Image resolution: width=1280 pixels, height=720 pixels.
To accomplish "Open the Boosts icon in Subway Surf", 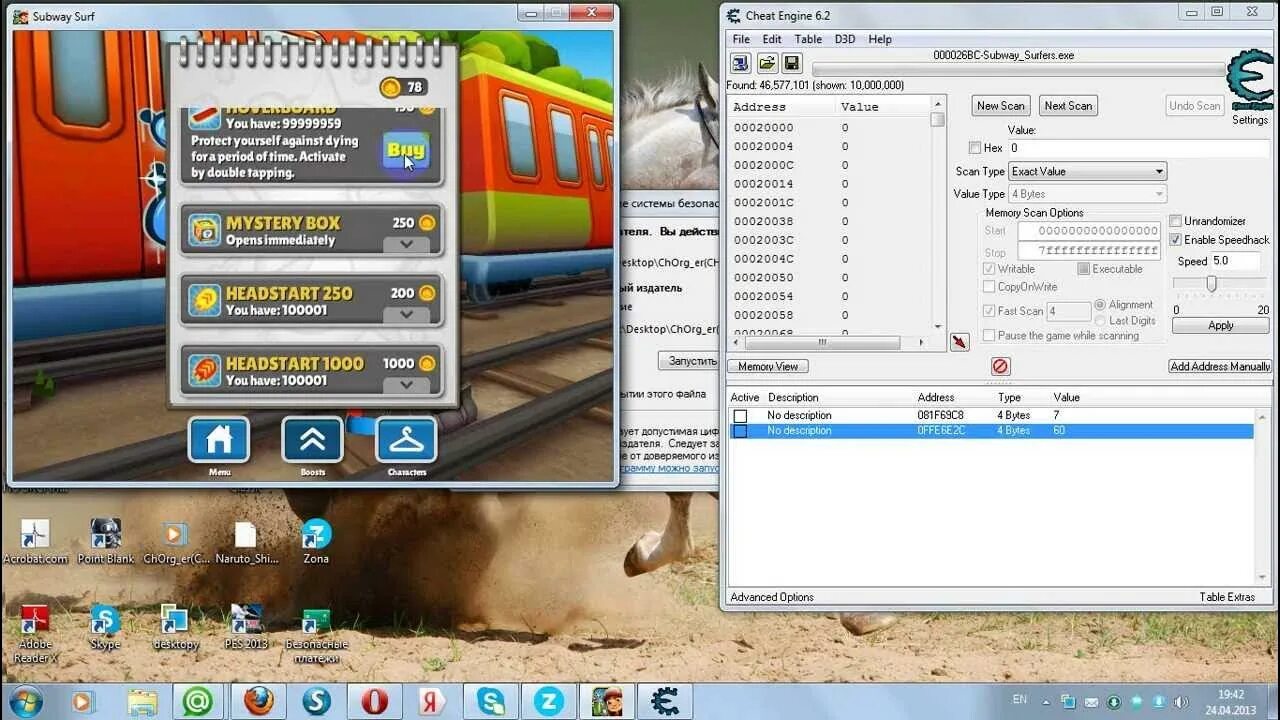I will click(312, 440).
